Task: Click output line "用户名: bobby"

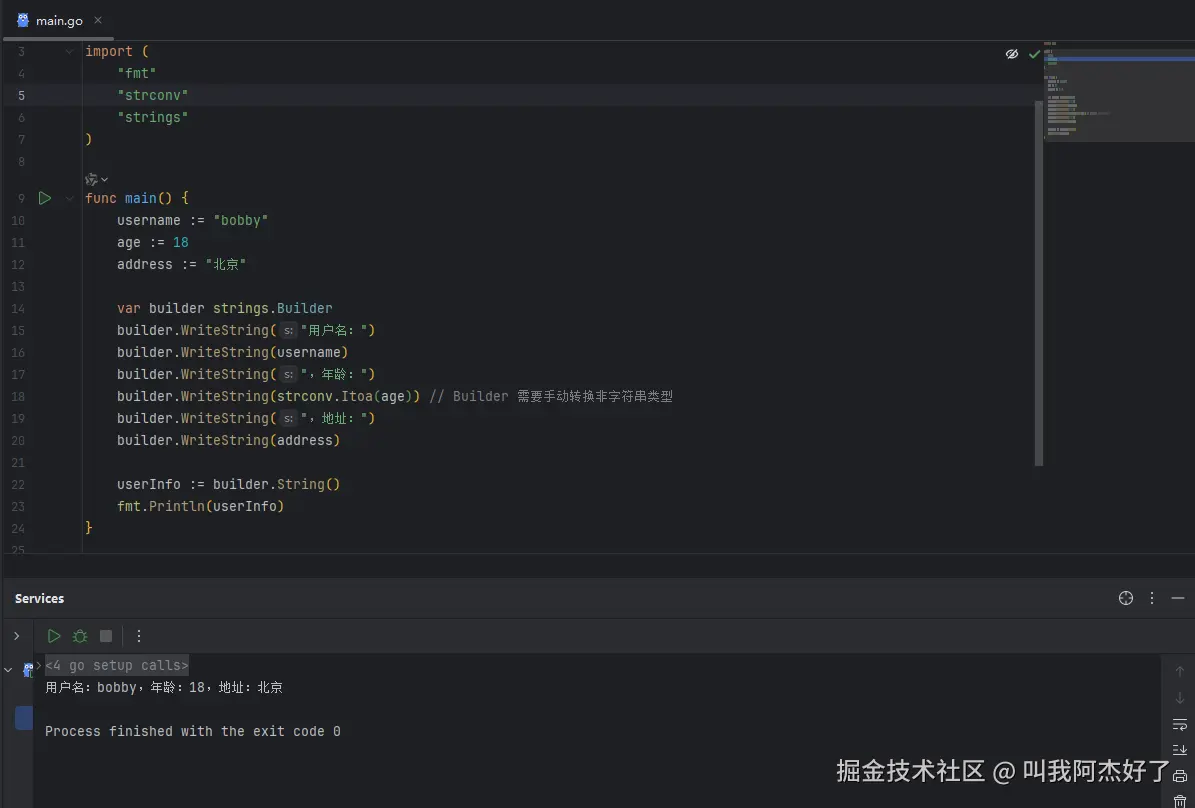Action: tap(91, 688)
